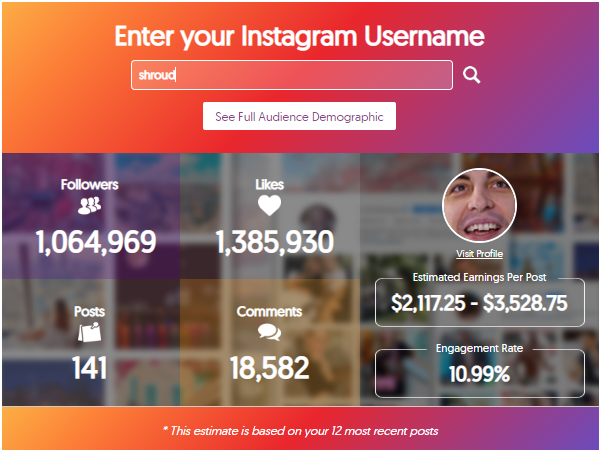Click the magnifying glass search icon

pyautogui.click(x=471, y=75)
